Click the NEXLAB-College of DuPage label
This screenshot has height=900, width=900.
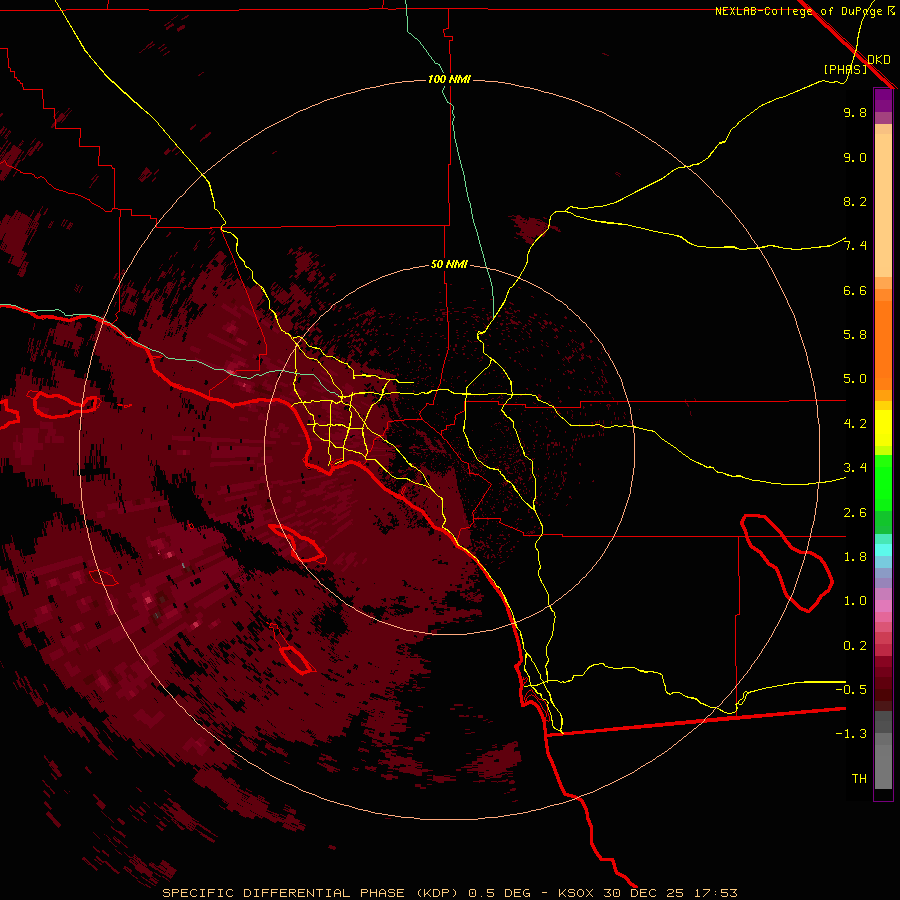pyautogui.click(x=800, y=11)
